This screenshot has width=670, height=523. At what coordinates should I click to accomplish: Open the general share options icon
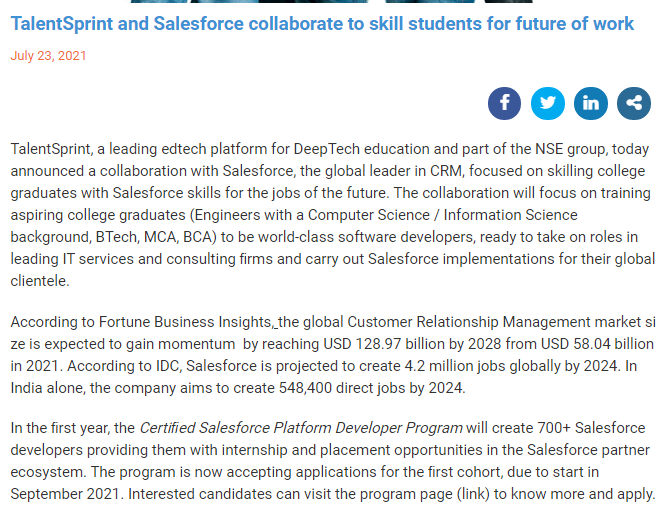tap(634, 103)
